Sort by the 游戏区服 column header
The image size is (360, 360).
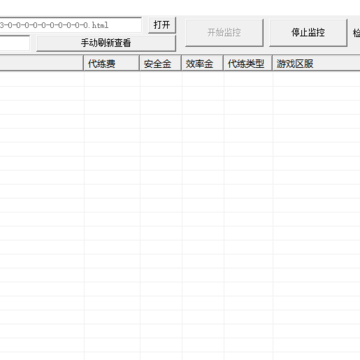pyautogui.click(x=316, y=63)
